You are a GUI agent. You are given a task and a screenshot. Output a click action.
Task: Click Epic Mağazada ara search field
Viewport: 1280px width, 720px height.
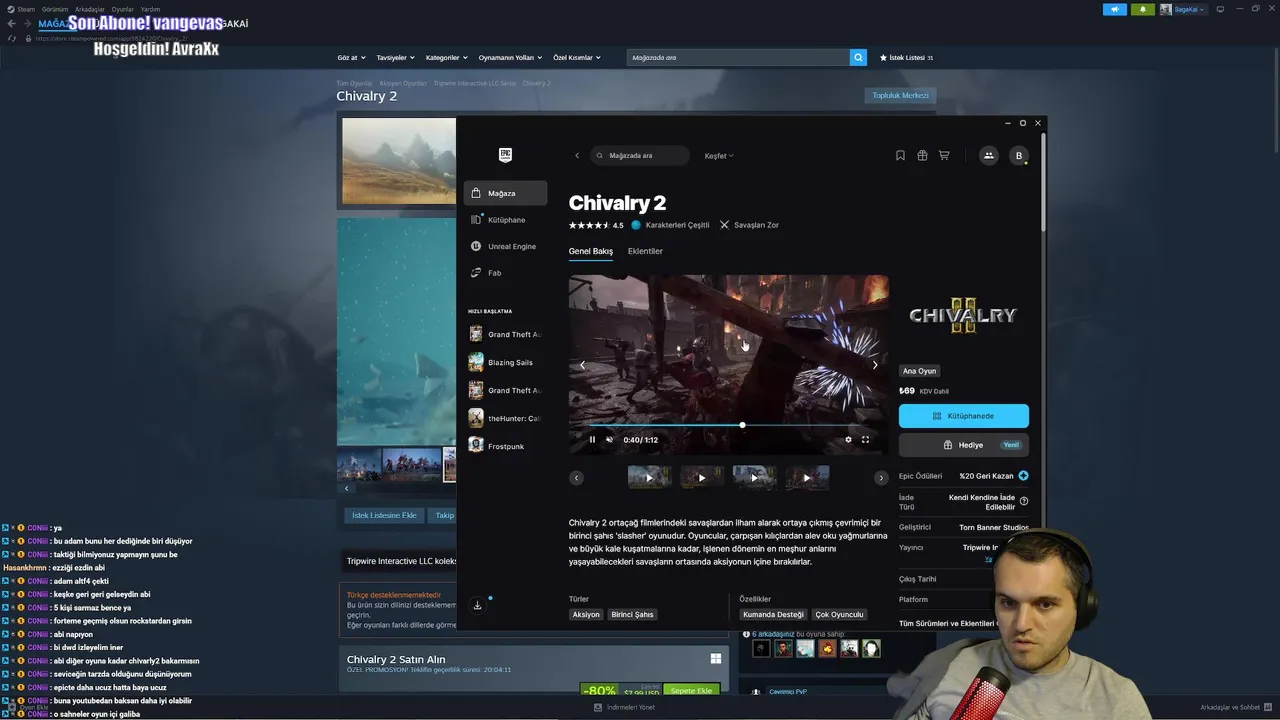pos(640,155)
